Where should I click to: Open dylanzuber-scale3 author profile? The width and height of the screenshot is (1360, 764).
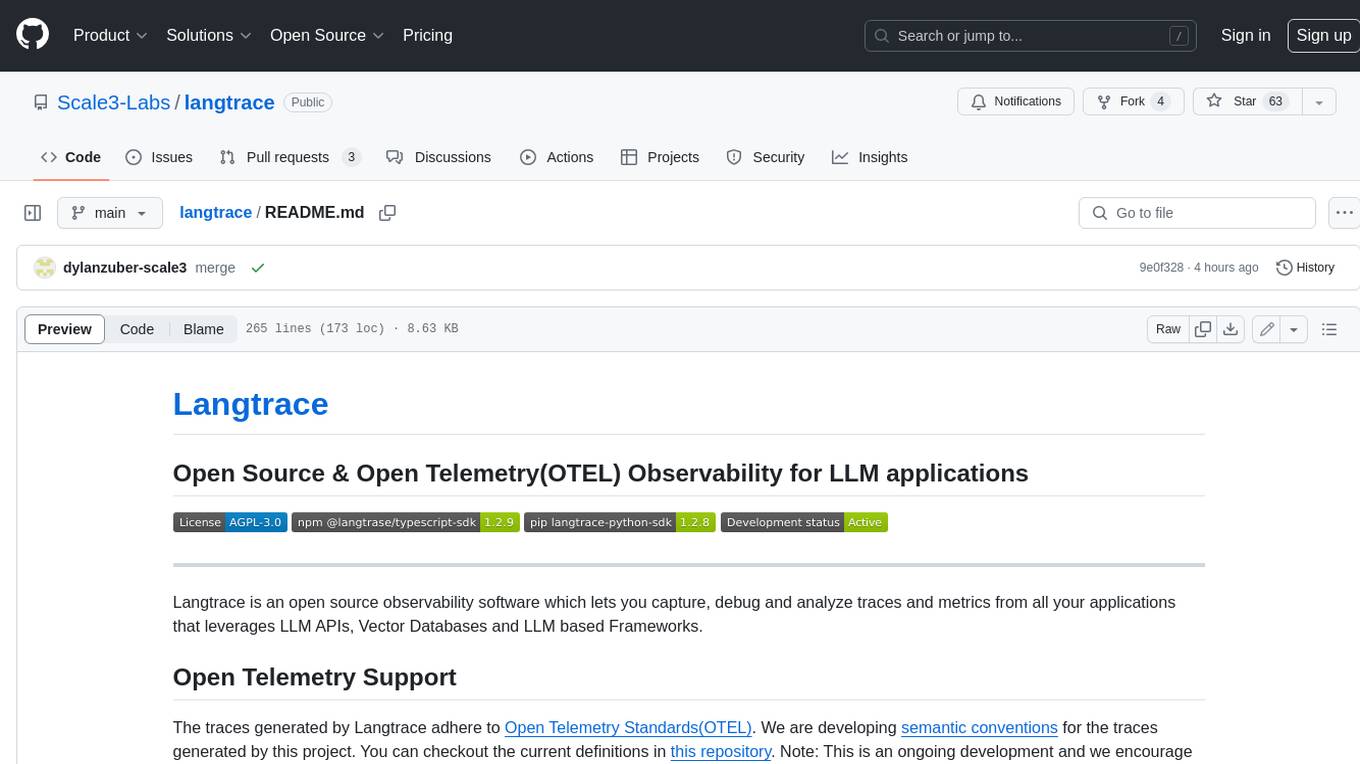point(125,268)
